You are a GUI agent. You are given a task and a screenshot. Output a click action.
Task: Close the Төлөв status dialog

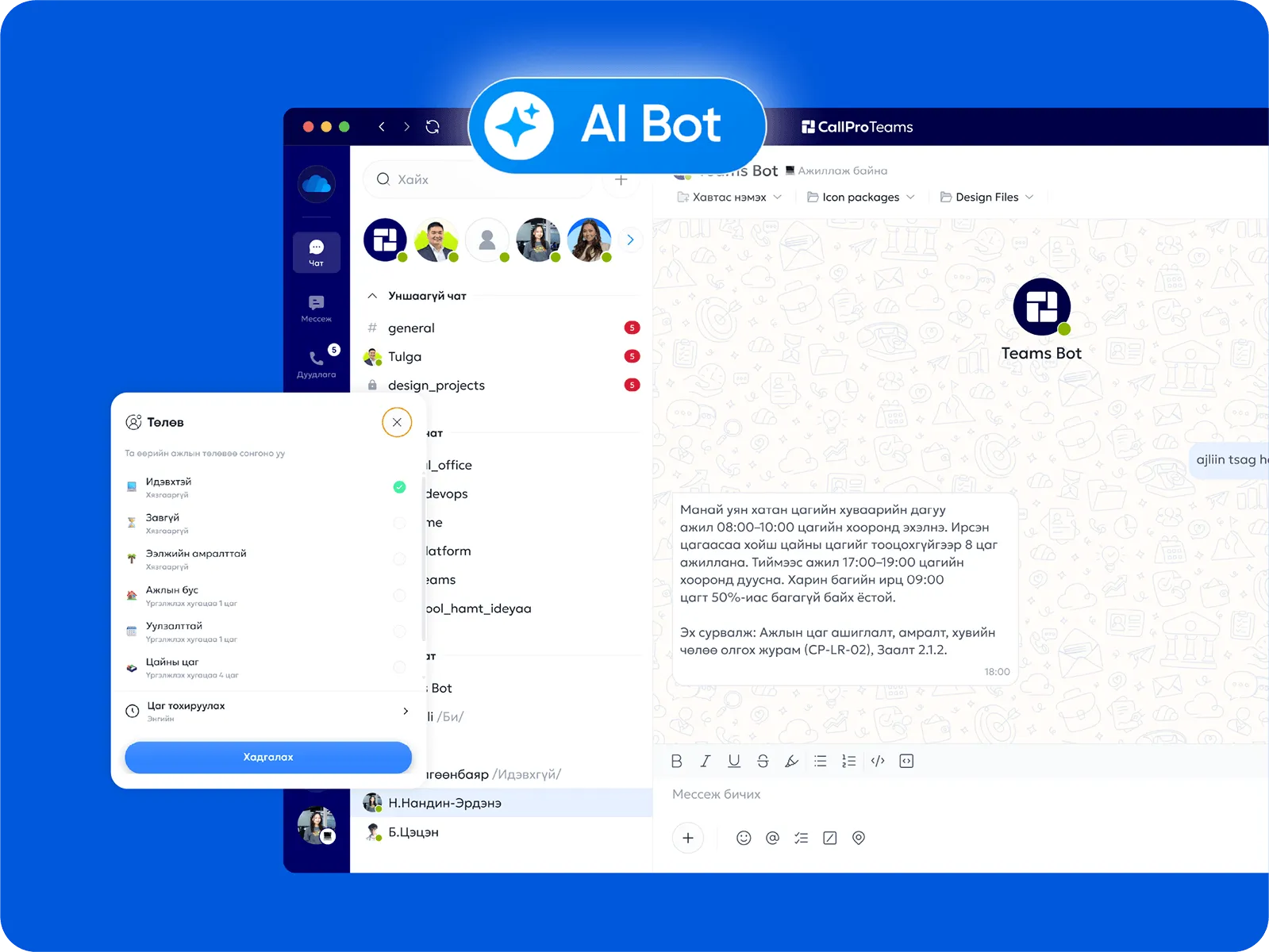(397, 422)
